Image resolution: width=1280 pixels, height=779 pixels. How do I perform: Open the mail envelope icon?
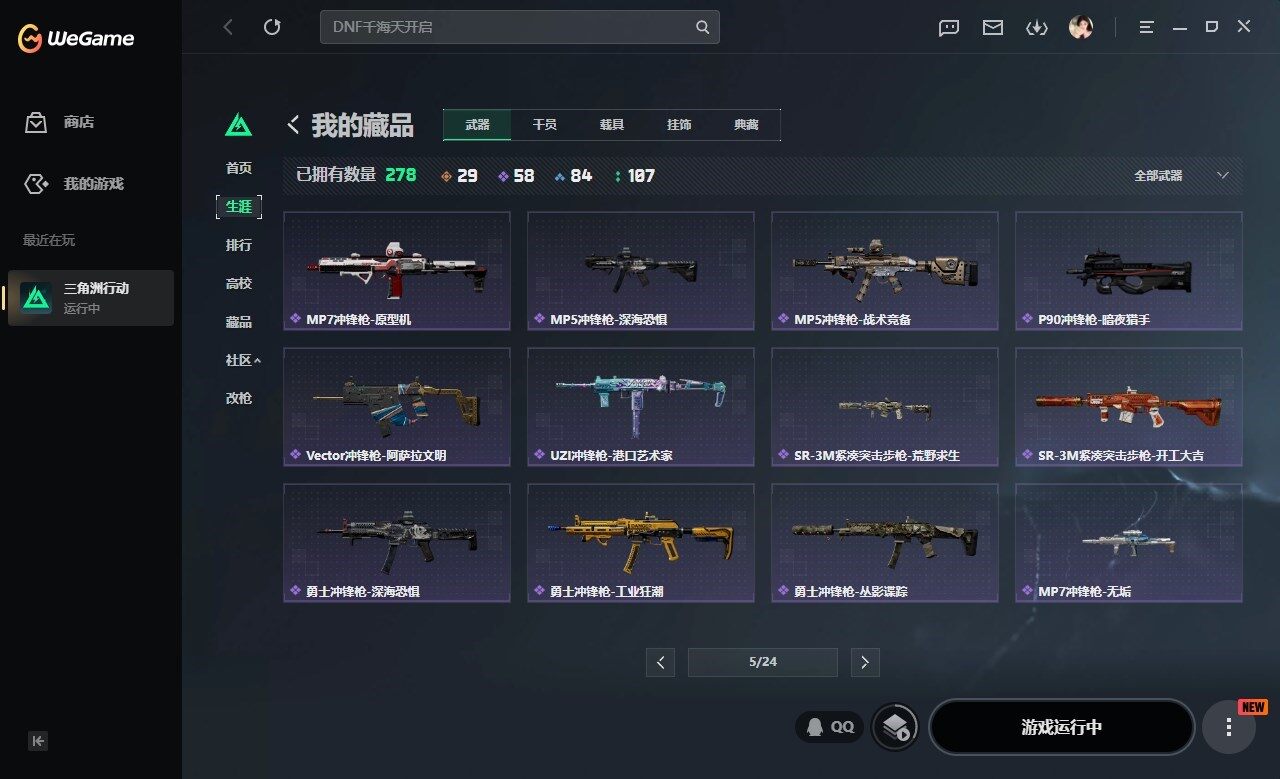[x=992, y=27]
